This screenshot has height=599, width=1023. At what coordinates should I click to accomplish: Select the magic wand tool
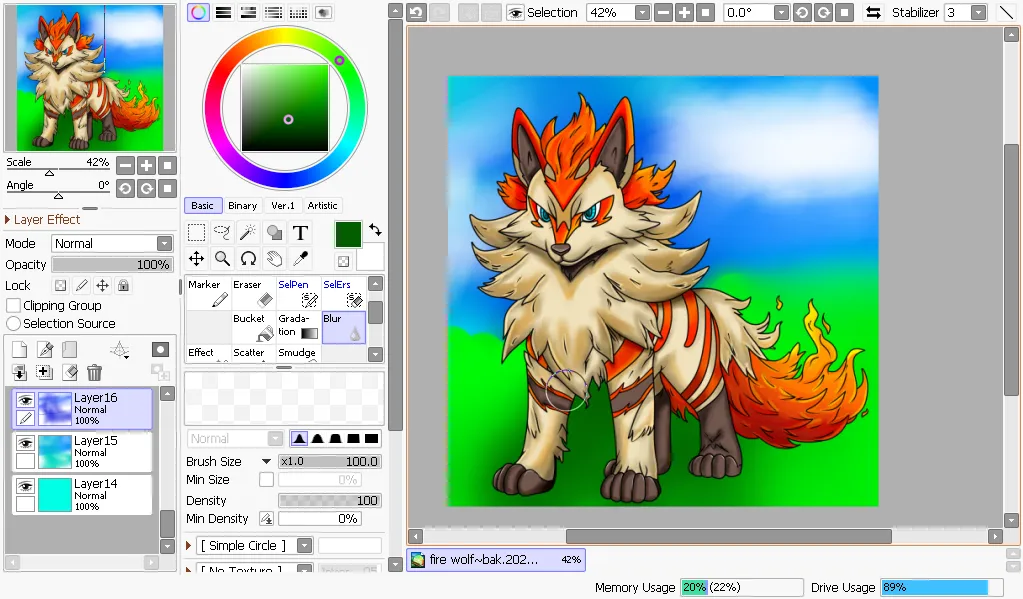[x=248, y=232]
